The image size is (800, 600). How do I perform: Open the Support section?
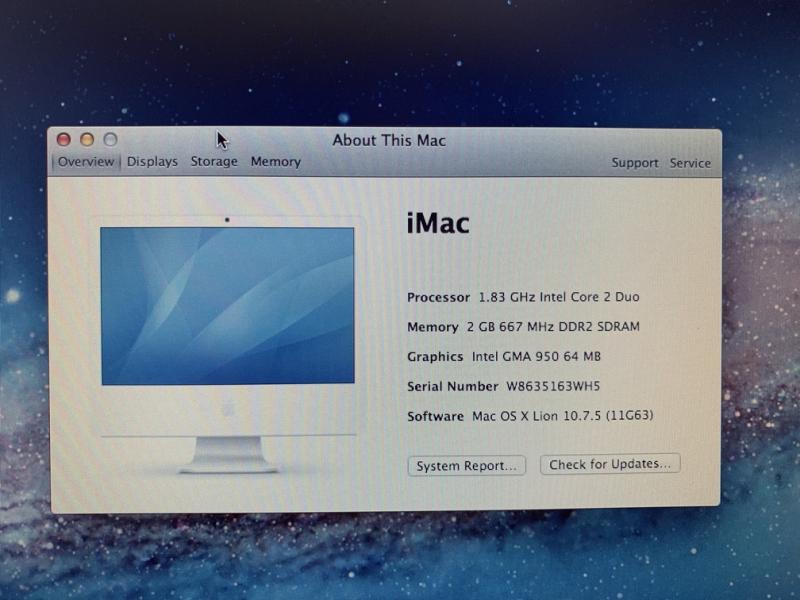pyautogui.click(x=635, y=163)
